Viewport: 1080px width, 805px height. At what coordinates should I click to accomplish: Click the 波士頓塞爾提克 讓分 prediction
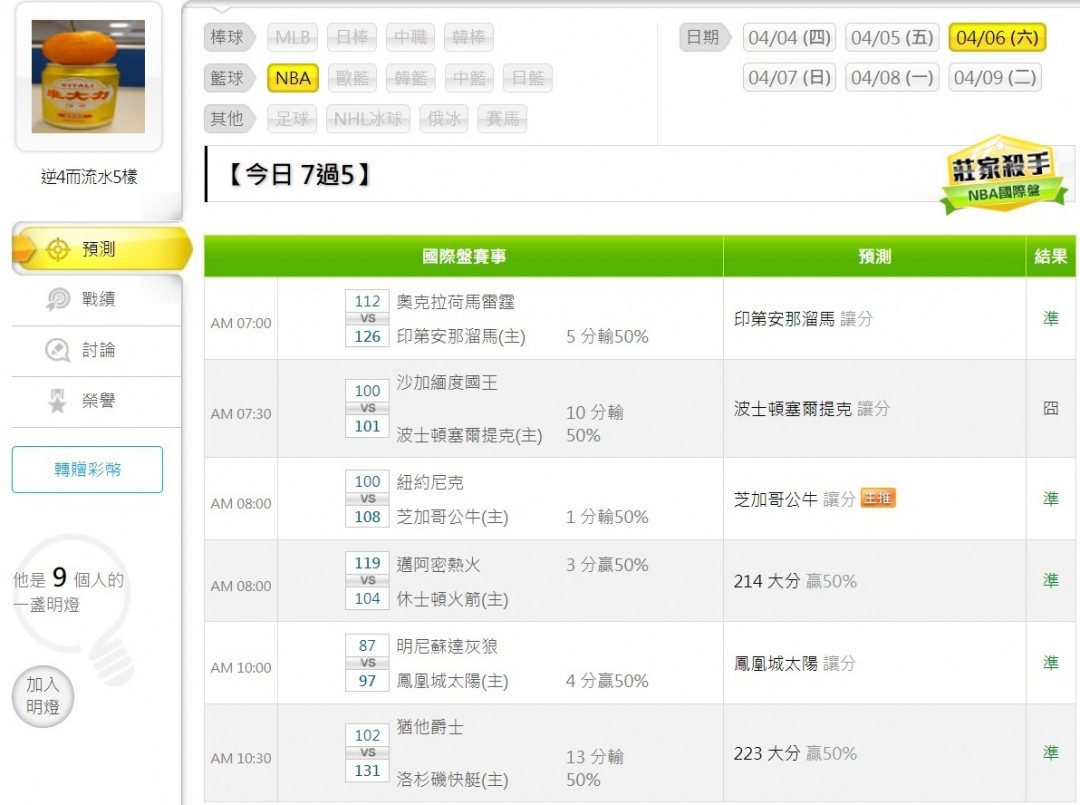point(811,408)
